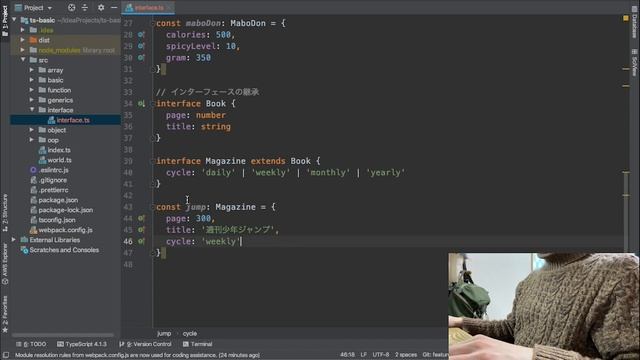Expand External Libraries node
This screenshot has width=640, height=360.
point(14,240)
